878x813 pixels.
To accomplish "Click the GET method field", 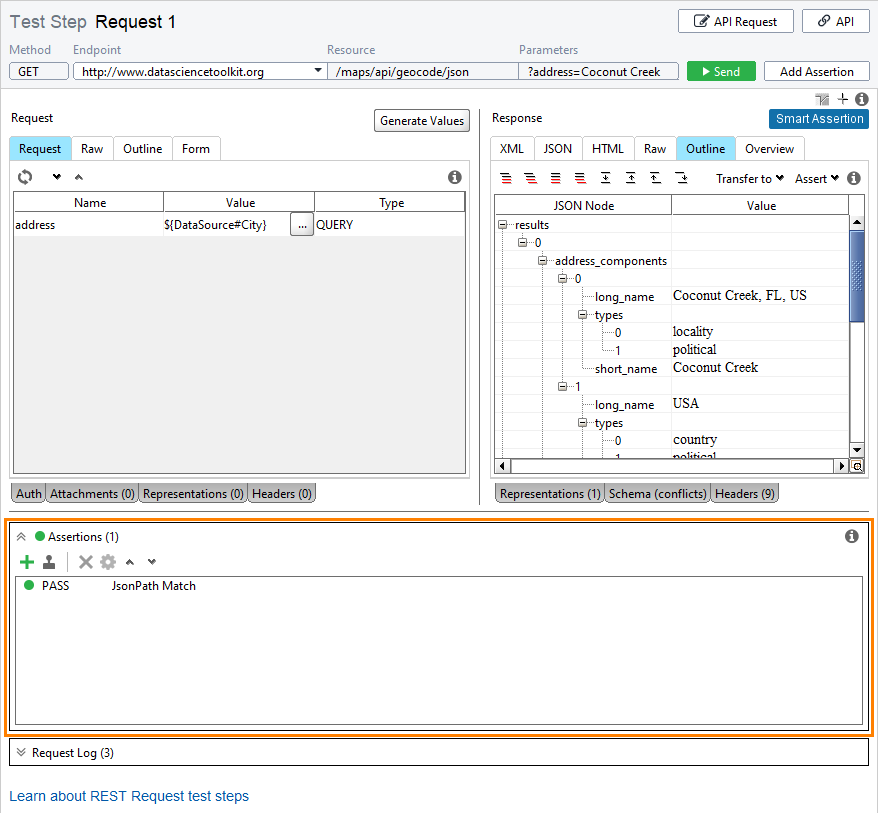I will [x=39, y=71].
